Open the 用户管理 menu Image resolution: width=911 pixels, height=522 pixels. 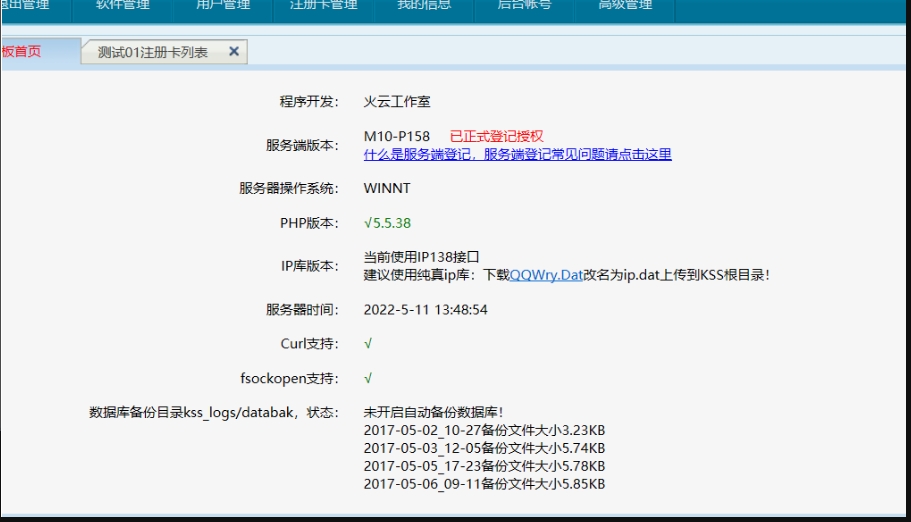click(223, 6)
